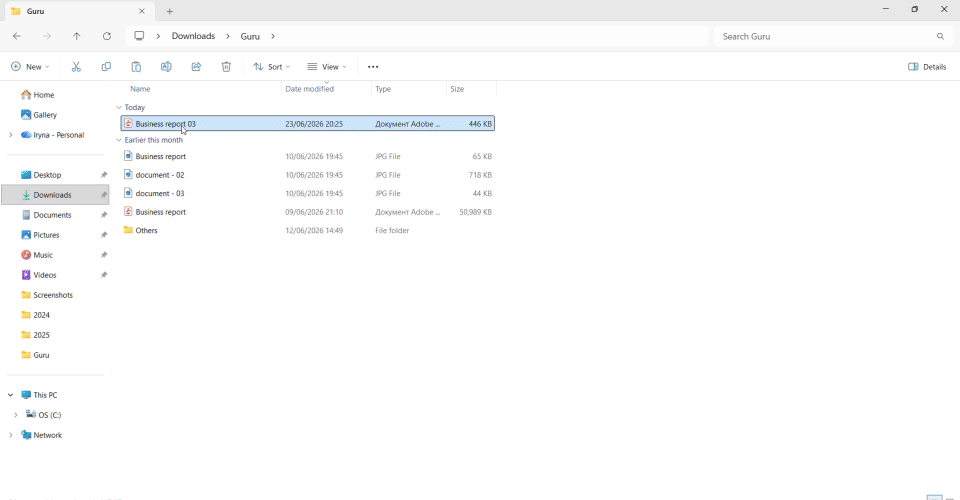Collapse the Today group
Image resolution: width=960 pixels, height=500 pixels.
(x=119, y=107)
